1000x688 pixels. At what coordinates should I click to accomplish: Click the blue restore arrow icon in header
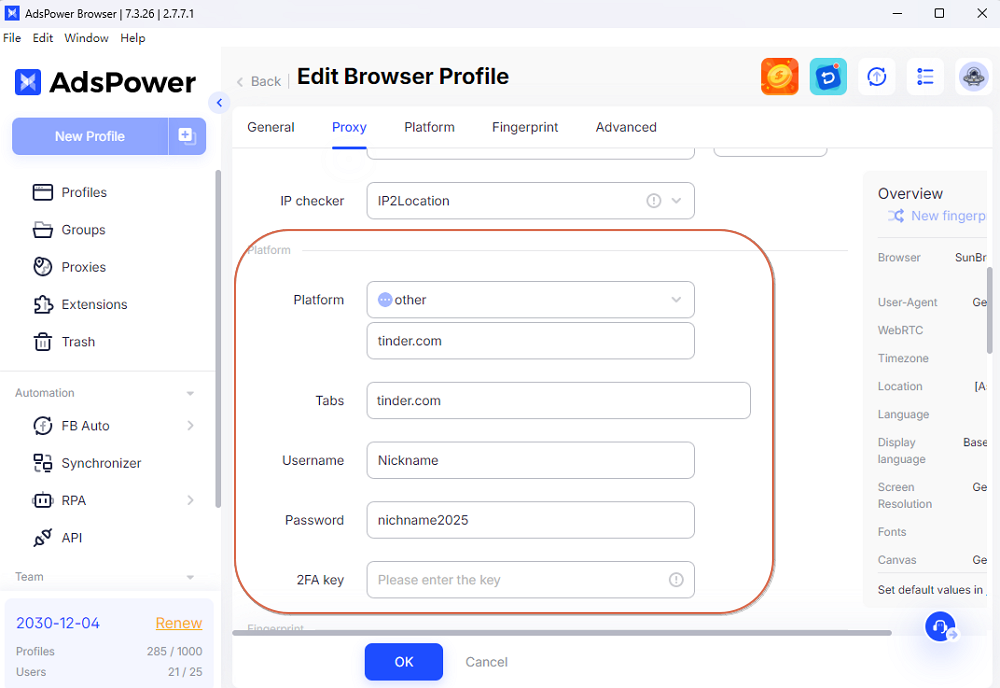[828, 77]
